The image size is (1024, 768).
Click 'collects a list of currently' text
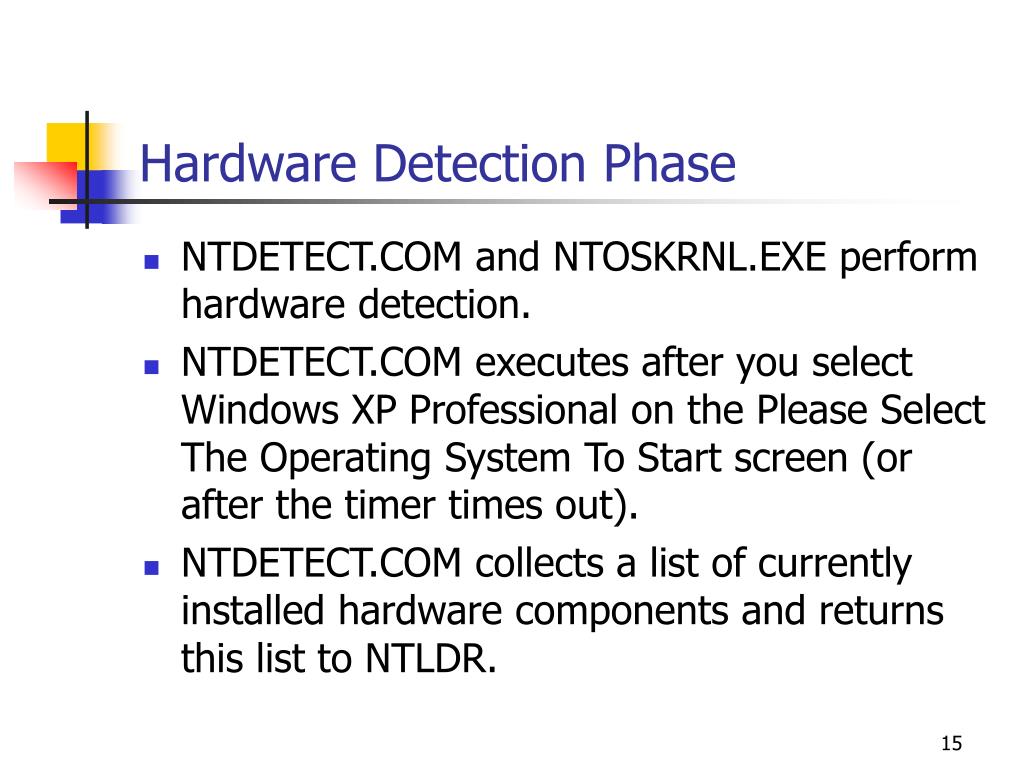pyautogui.click(x=693, y=564)
